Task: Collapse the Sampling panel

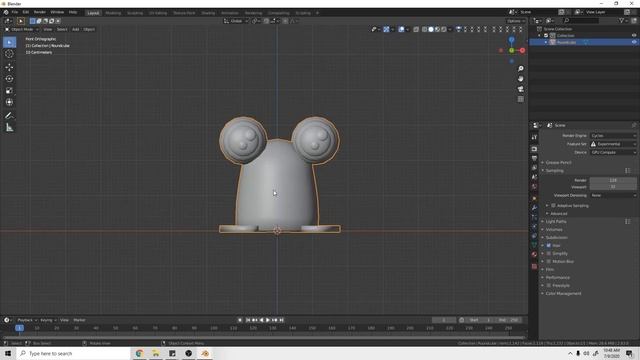Action: [x=554, y=171]
